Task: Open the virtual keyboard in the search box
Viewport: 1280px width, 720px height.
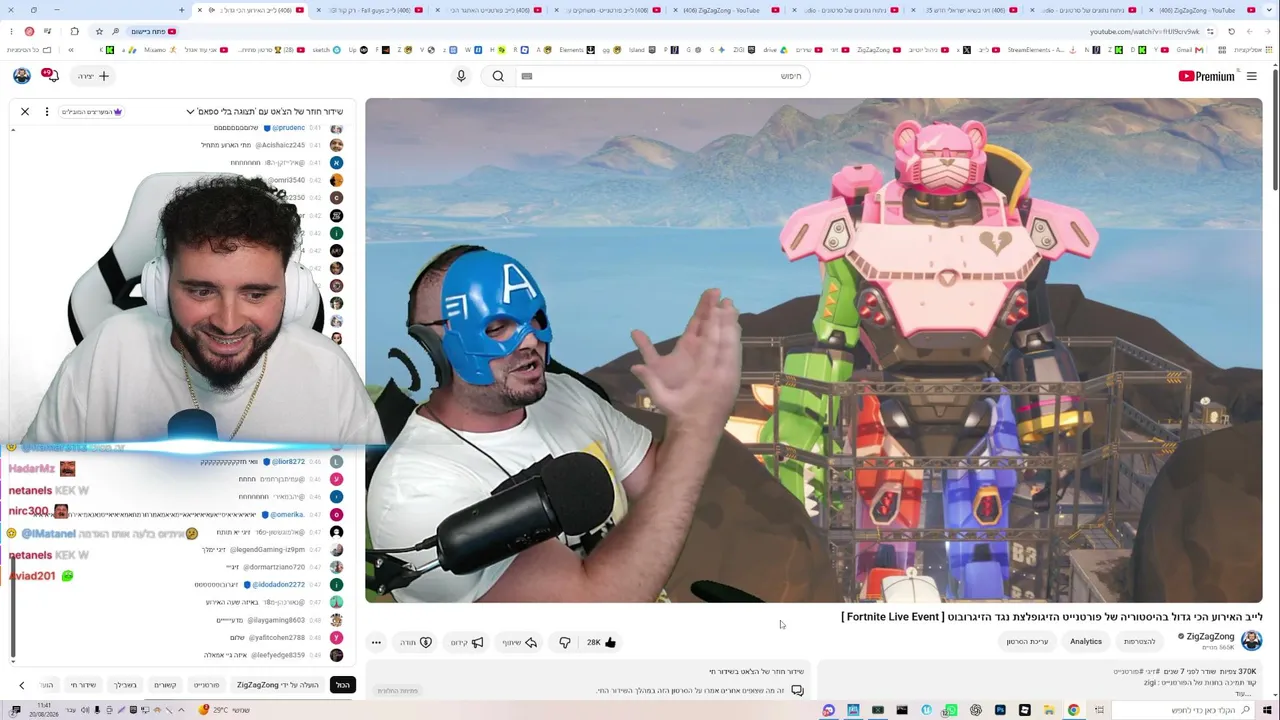Action: click(x=527, y=76)
